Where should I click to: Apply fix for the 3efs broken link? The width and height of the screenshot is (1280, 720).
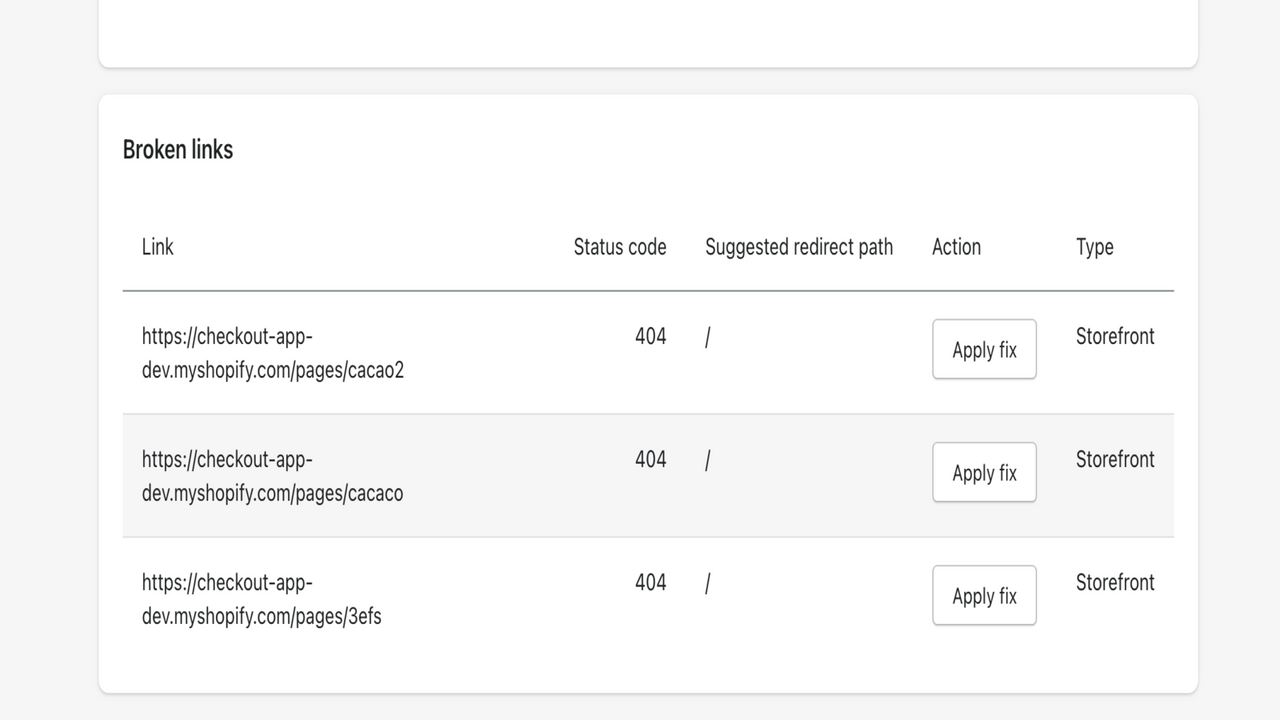tap(984, 595)
